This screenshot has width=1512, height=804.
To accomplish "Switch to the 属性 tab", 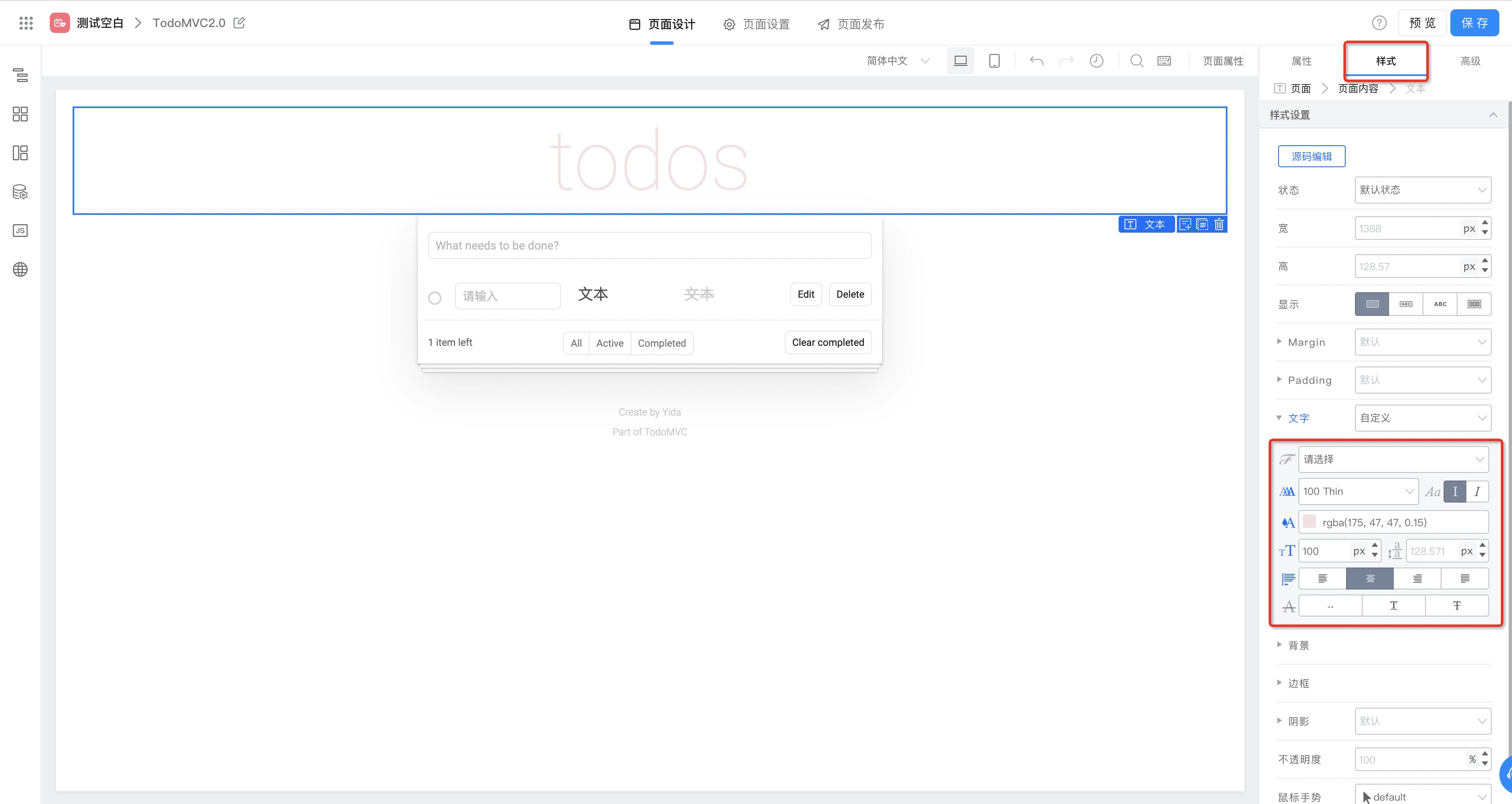I will point(1301,61).
